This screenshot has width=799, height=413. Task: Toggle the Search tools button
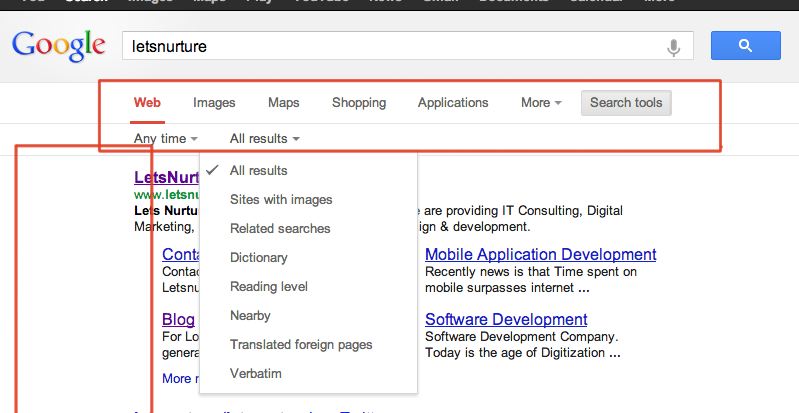click(626, 102)
